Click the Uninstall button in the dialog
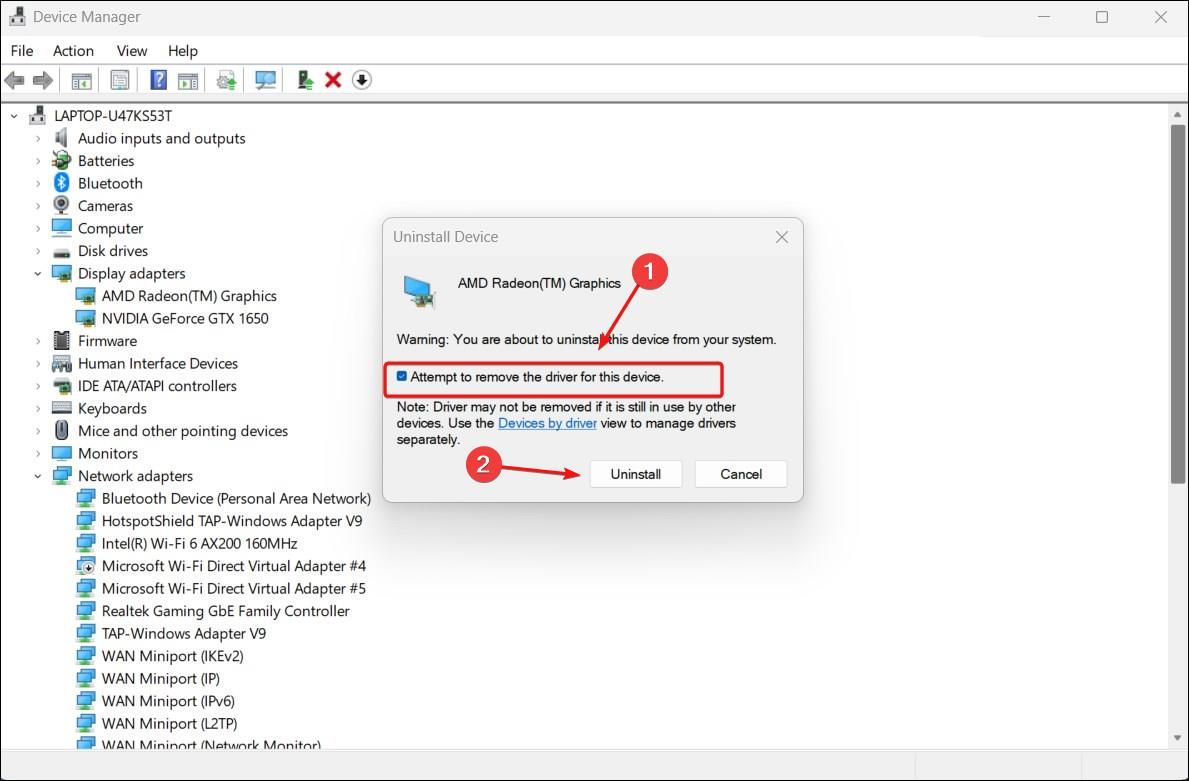Screen dimensions: 1189x781 [x=636, y=473]
